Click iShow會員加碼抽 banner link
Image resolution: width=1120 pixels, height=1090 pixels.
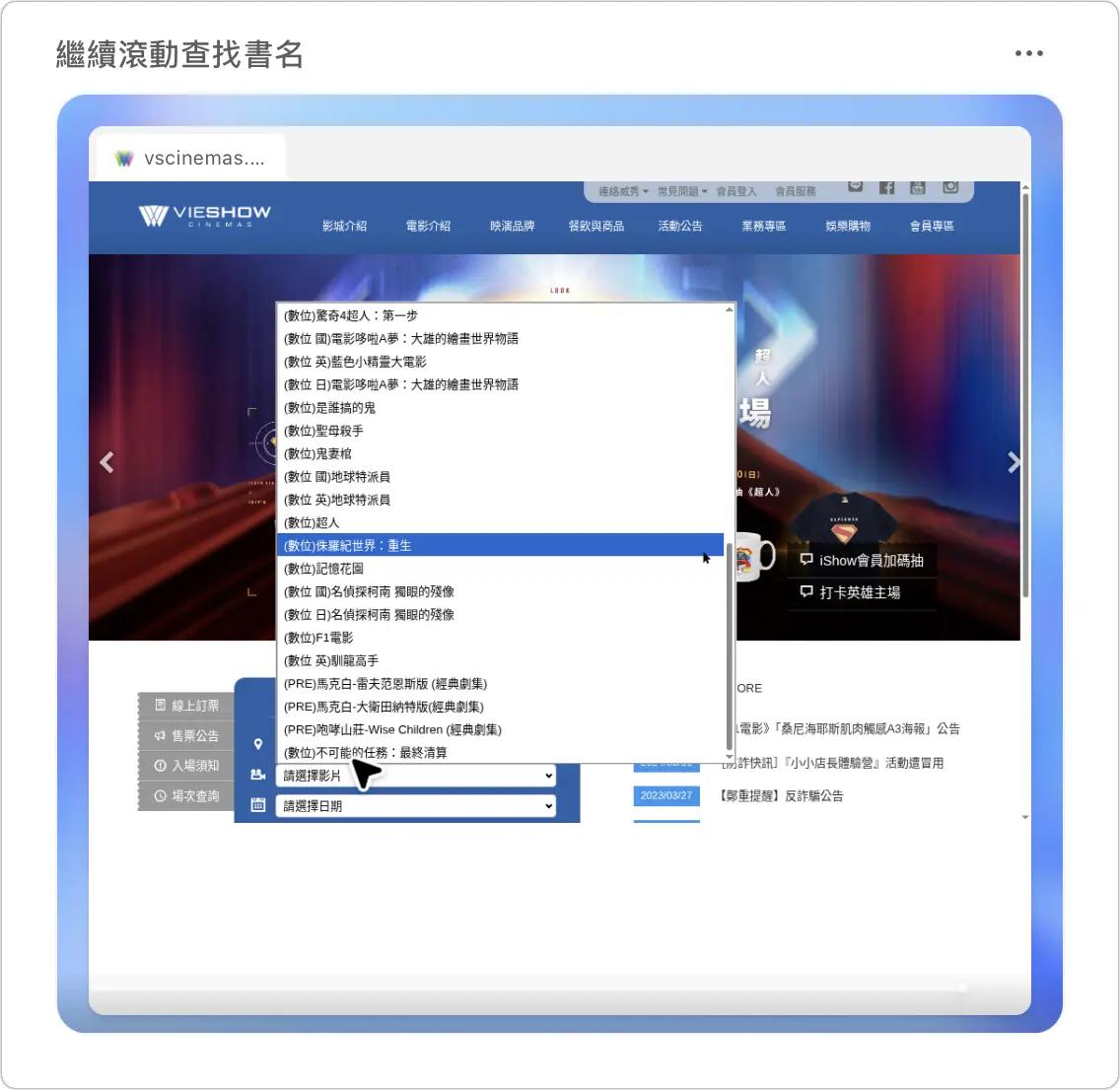(862, 561)
